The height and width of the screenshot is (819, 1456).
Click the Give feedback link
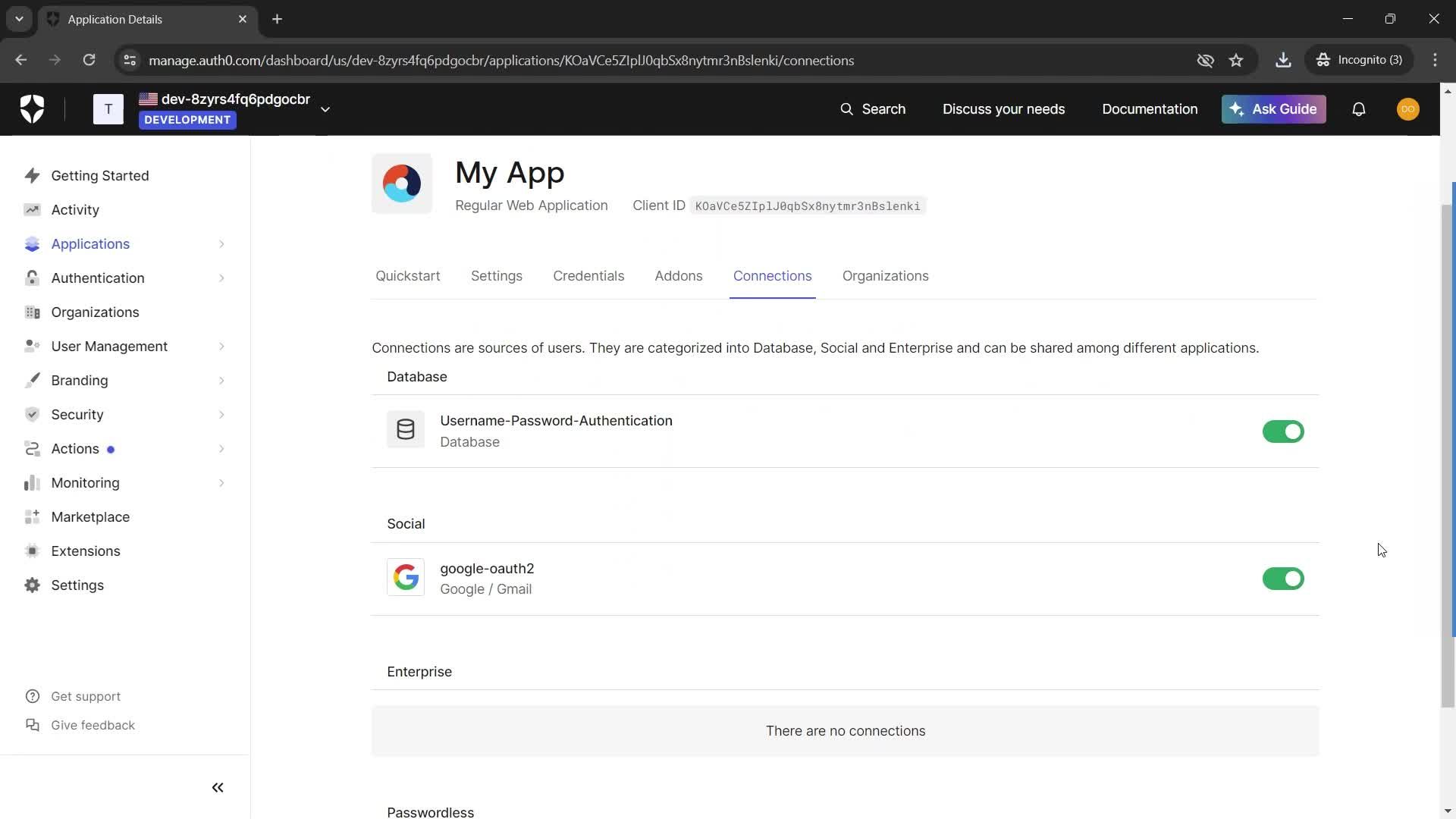click(93, 726)
